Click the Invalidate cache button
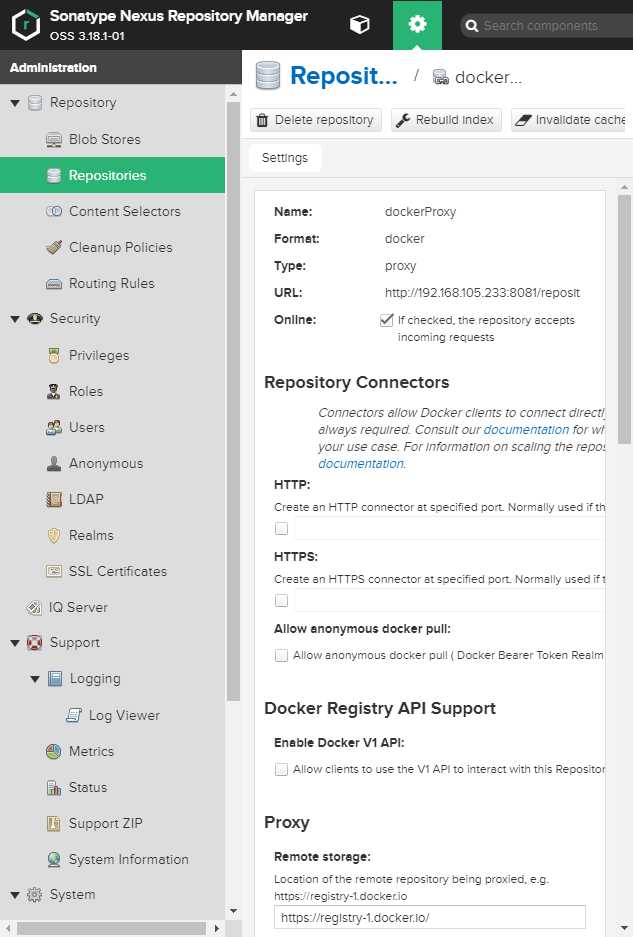 click(570, 120)
